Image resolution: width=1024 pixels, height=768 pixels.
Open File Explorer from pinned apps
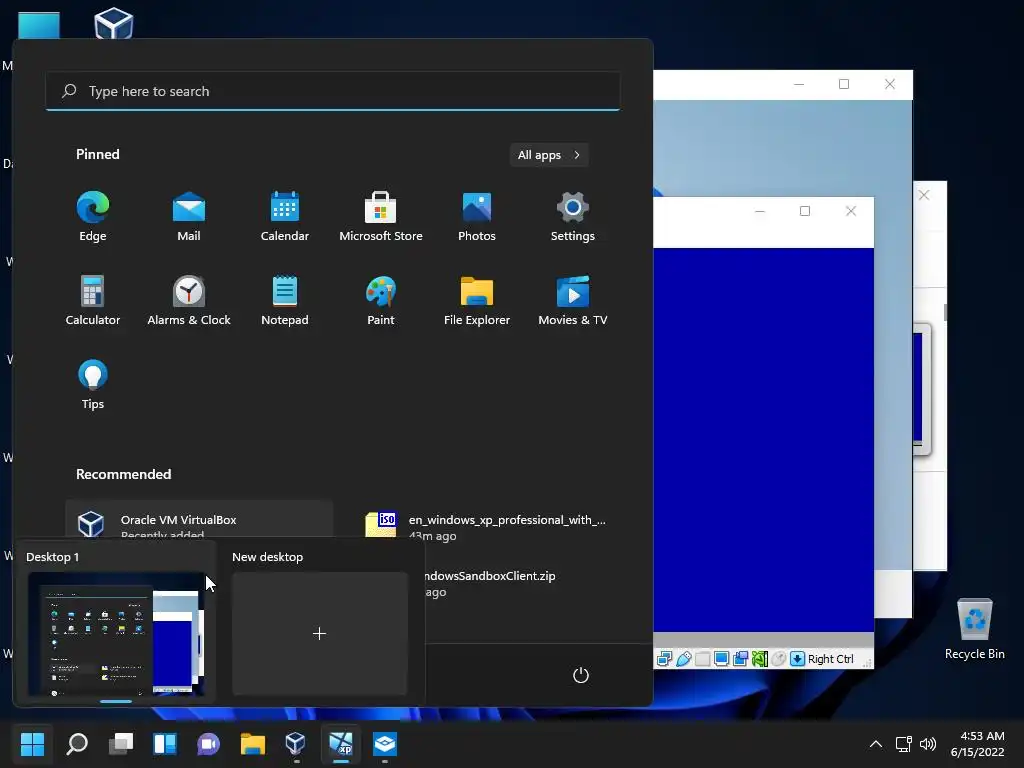coord(477,300)
